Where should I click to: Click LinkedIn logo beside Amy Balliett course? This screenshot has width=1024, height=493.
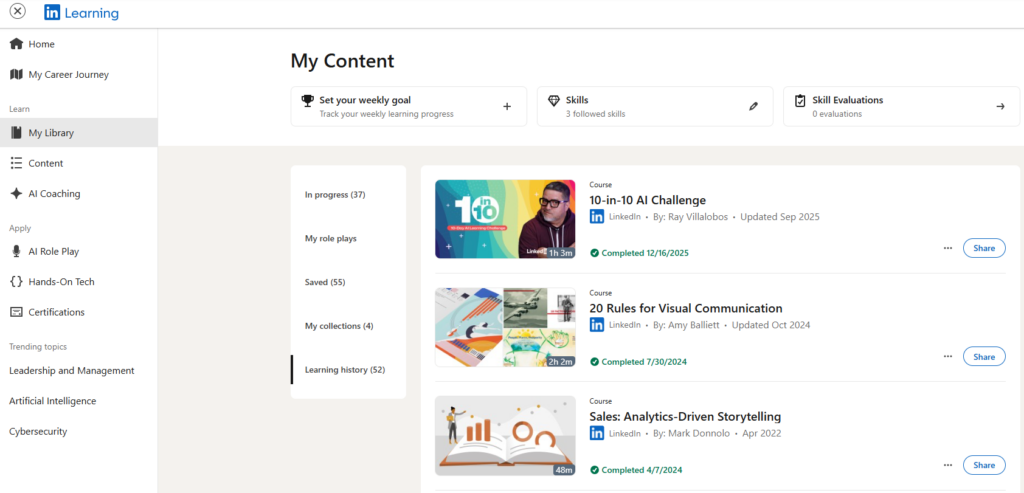tap(596, 325)
